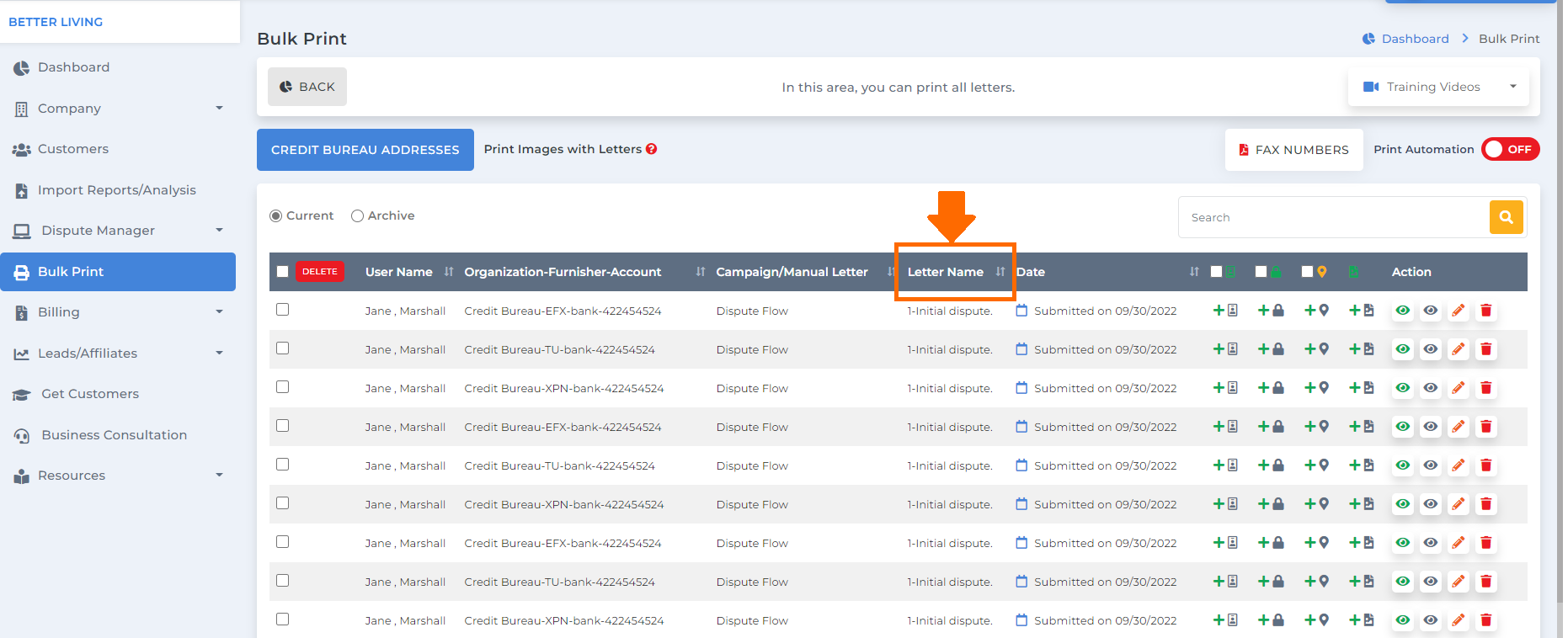The width and height of the screenshot is (1568, 638).
Task: Expand the Resources sidebar menu
Action: tap(118, 476)
